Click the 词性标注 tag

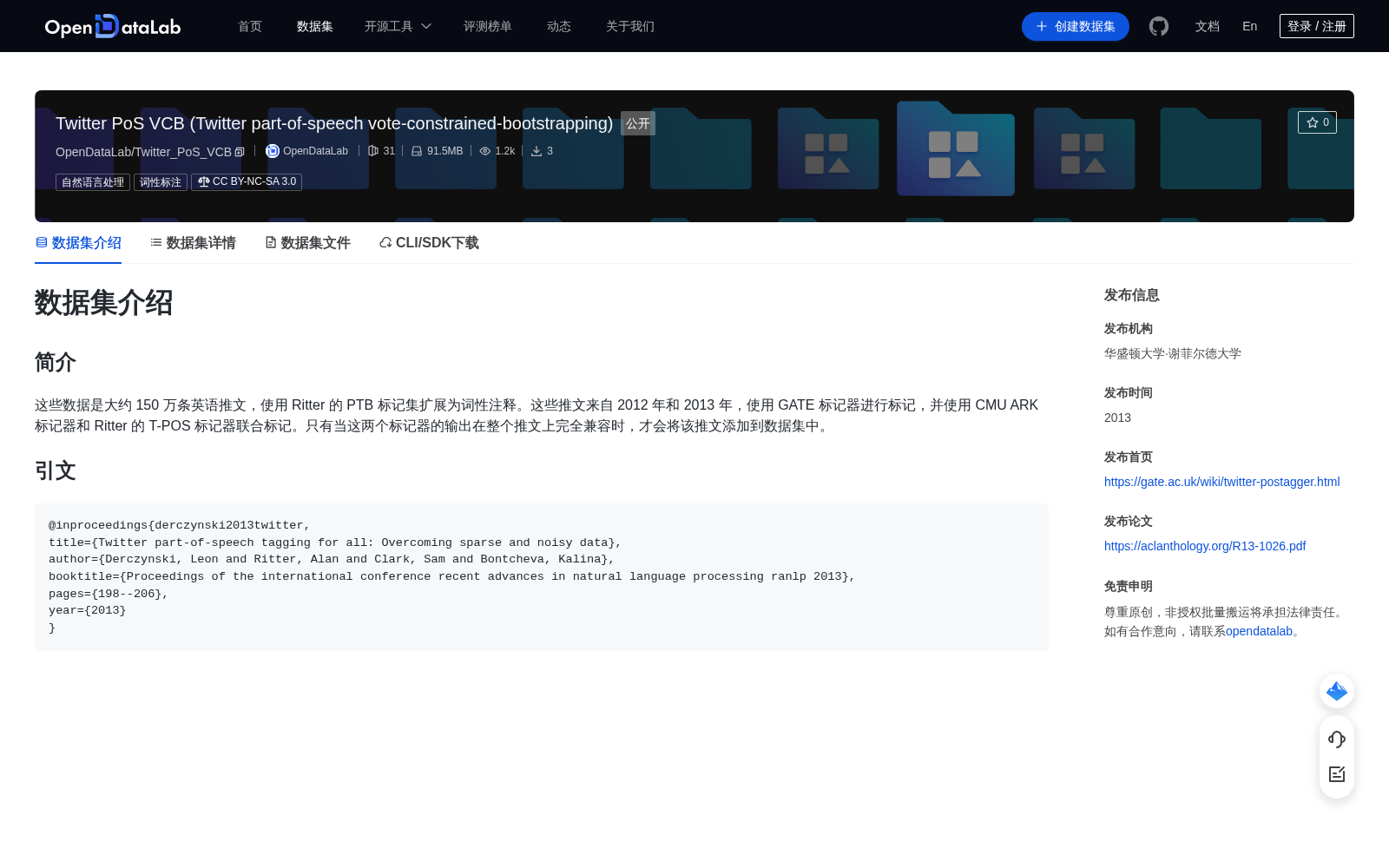coord(161,182)
